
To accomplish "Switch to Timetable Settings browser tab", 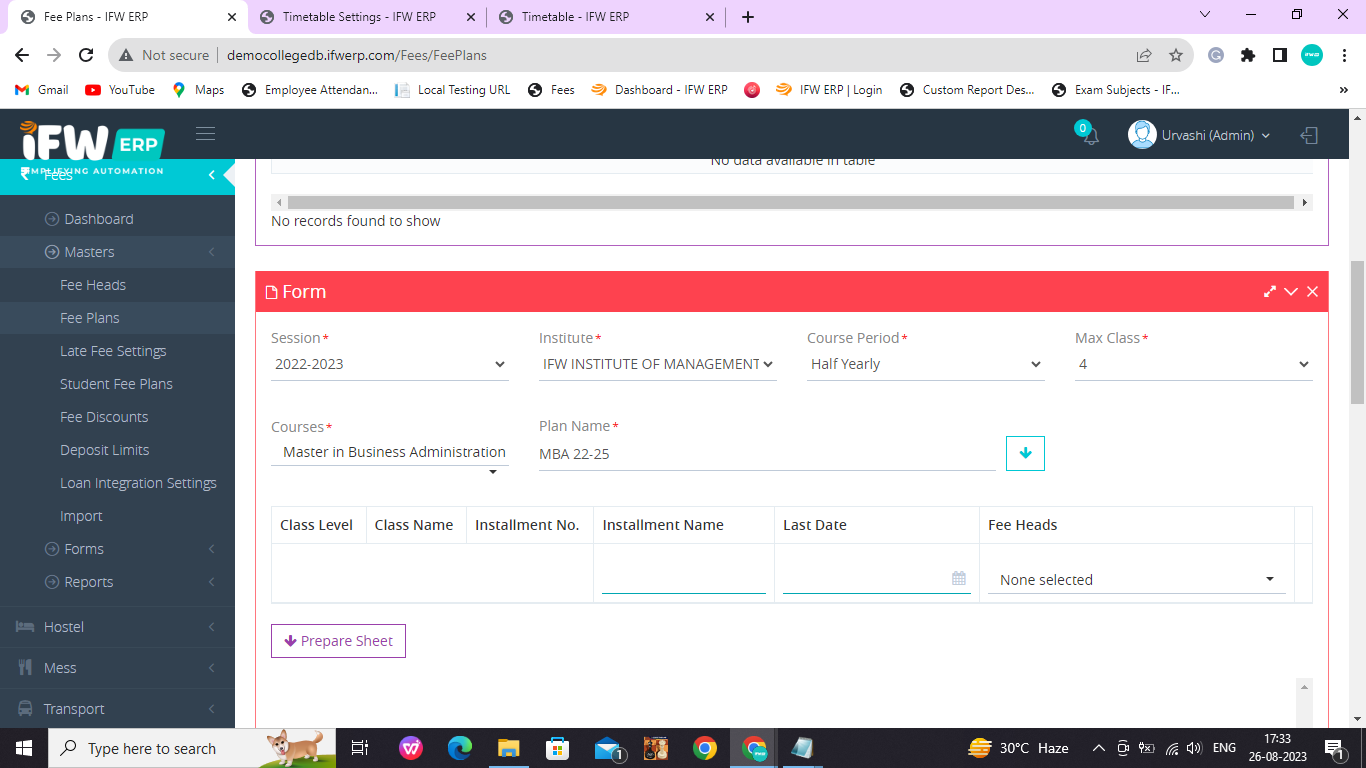I will (366, 17).
